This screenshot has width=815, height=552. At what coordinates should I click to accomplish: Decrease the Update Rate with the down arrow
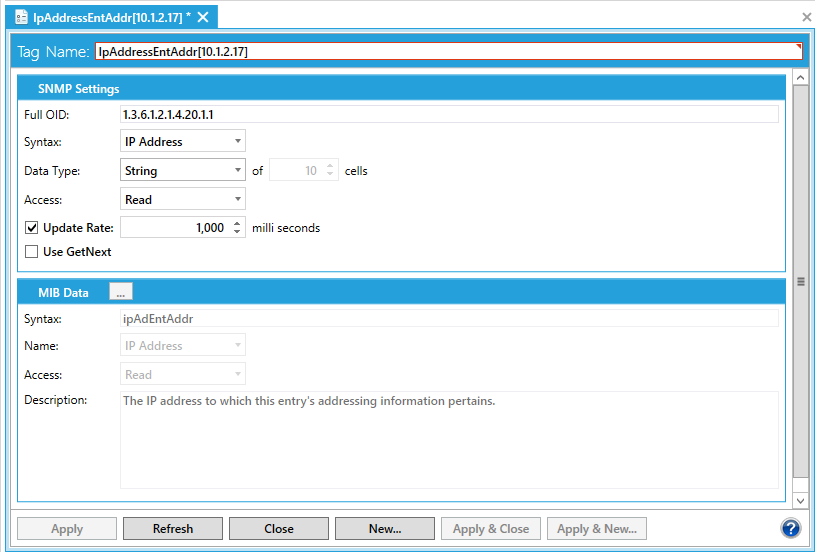coord(237,232)
